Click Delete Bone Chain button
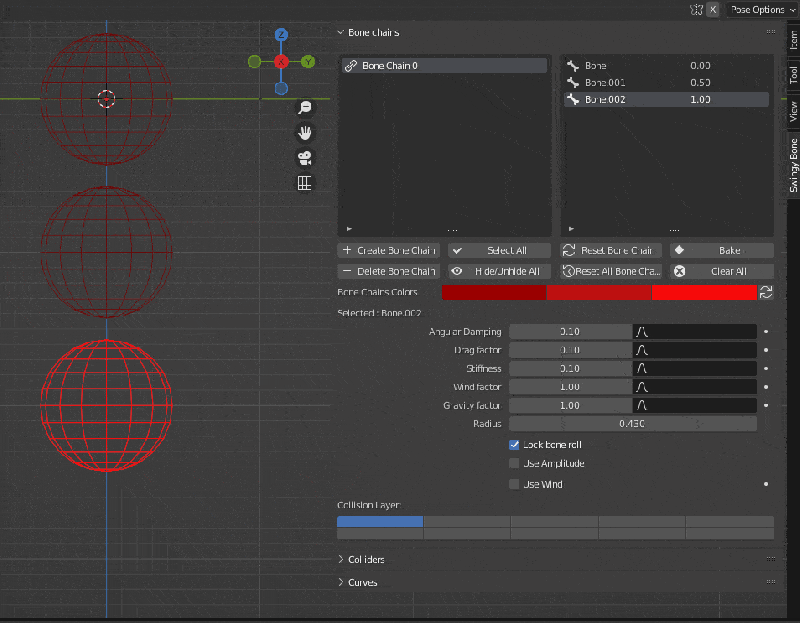Image resolution: width=800 pixels, height=623 pixels. coord(389,271)
